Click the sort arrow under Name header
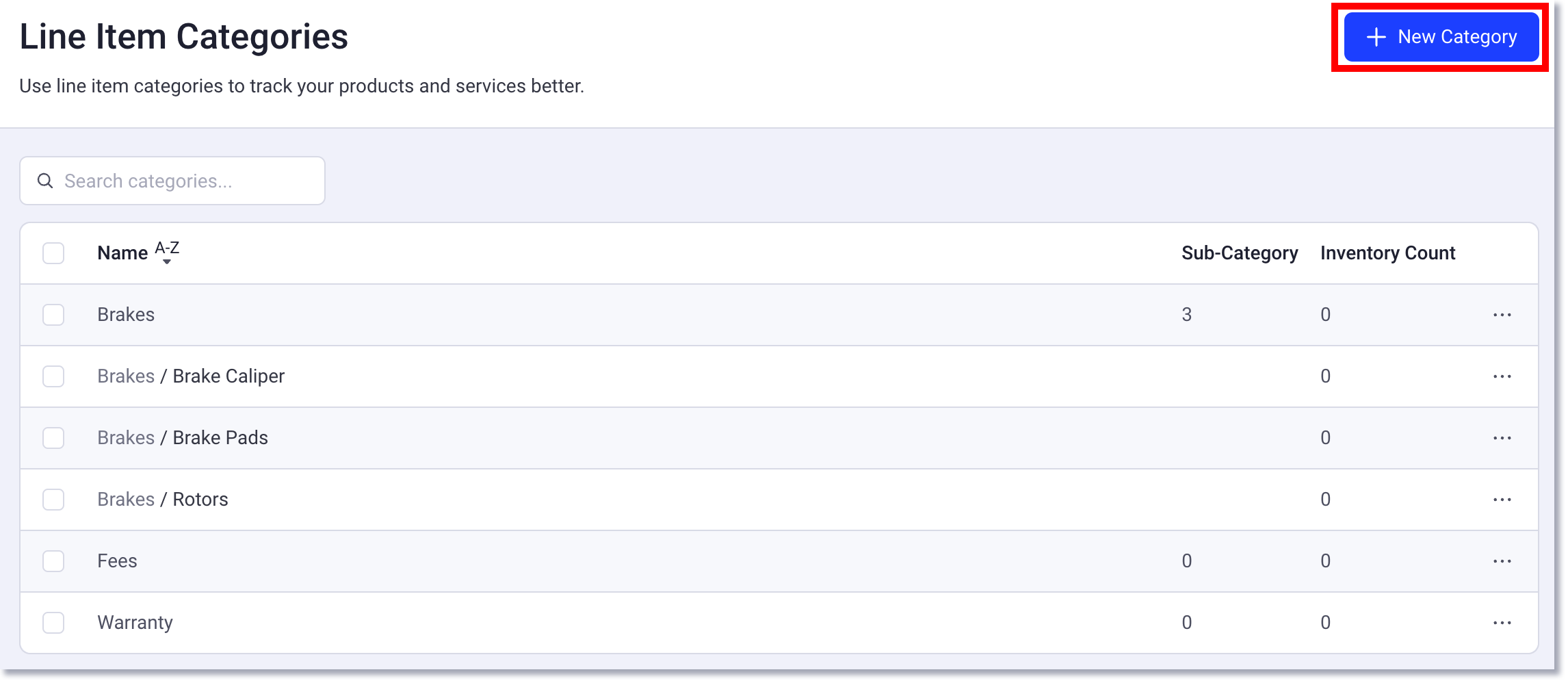This screenshot has width=1568, height=683. point(166,263)
